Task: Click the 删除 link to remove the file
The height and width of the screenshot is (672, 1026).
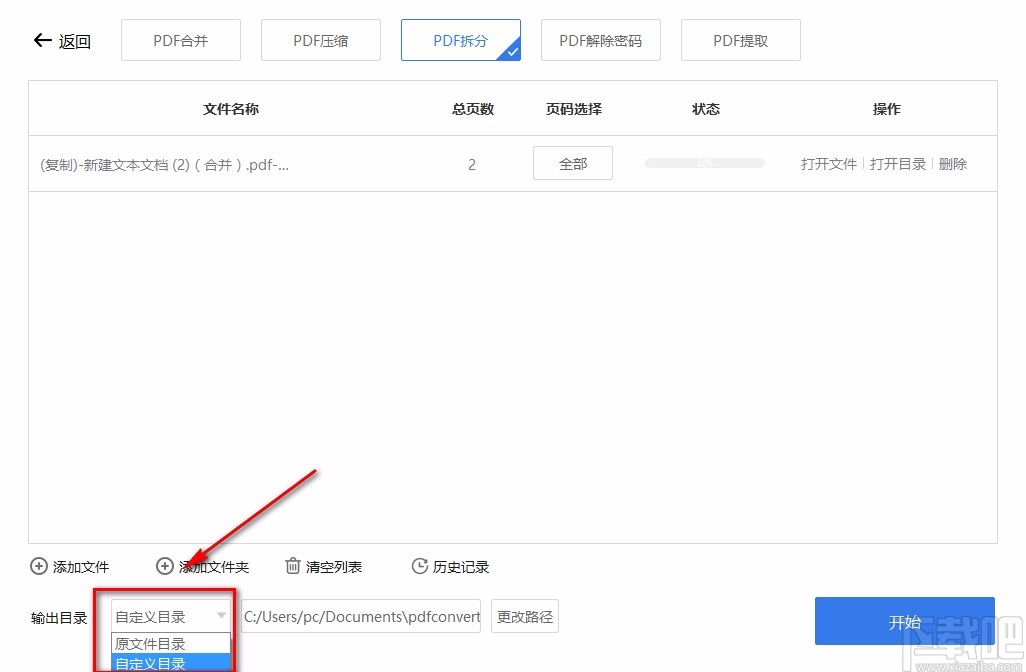Action: point(952,163)
